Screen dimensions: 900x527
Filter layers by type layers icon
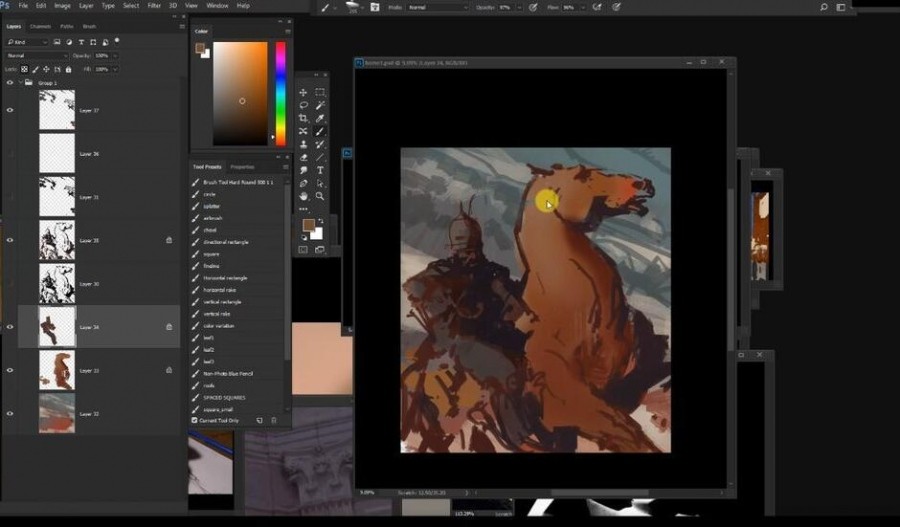click(81, 42)
